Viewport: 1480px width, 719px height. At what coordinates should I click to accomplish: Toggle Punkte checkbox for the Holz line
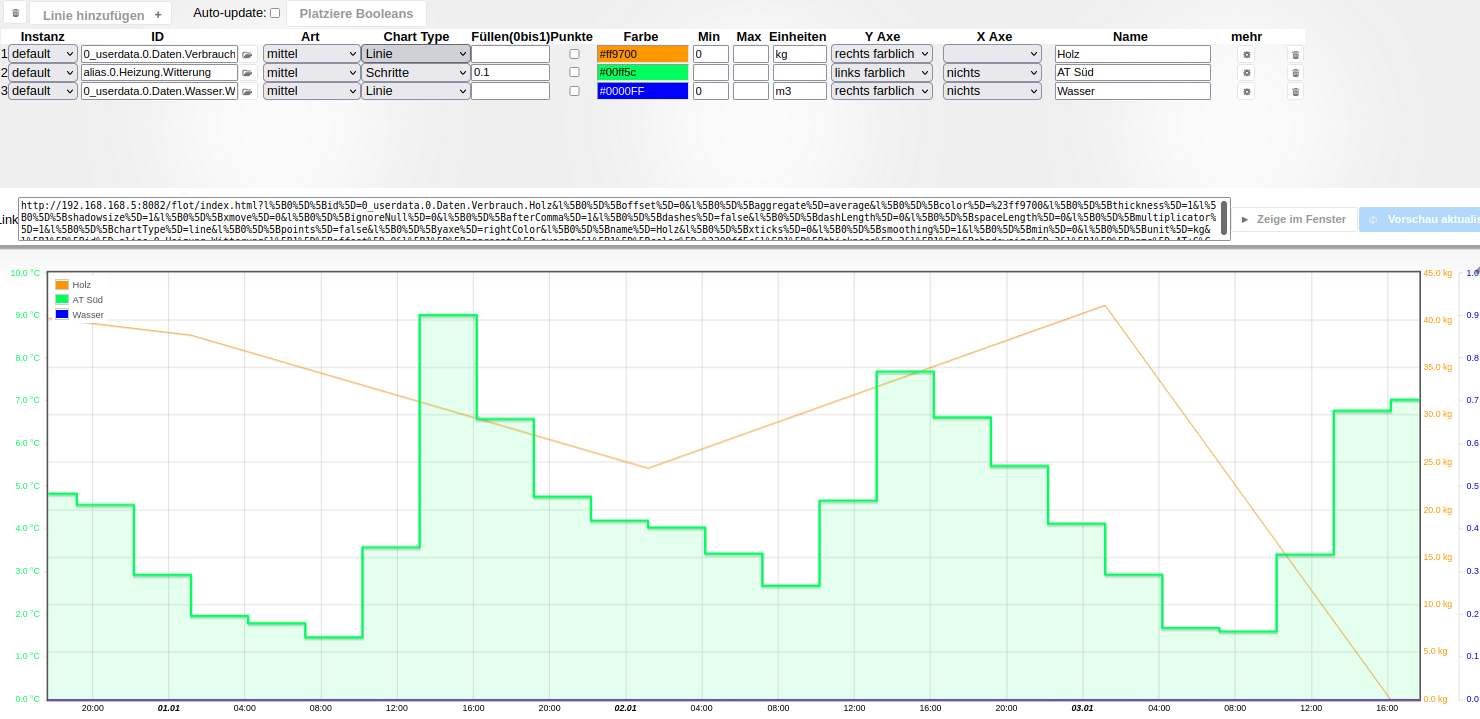click(x=574, y=54)
